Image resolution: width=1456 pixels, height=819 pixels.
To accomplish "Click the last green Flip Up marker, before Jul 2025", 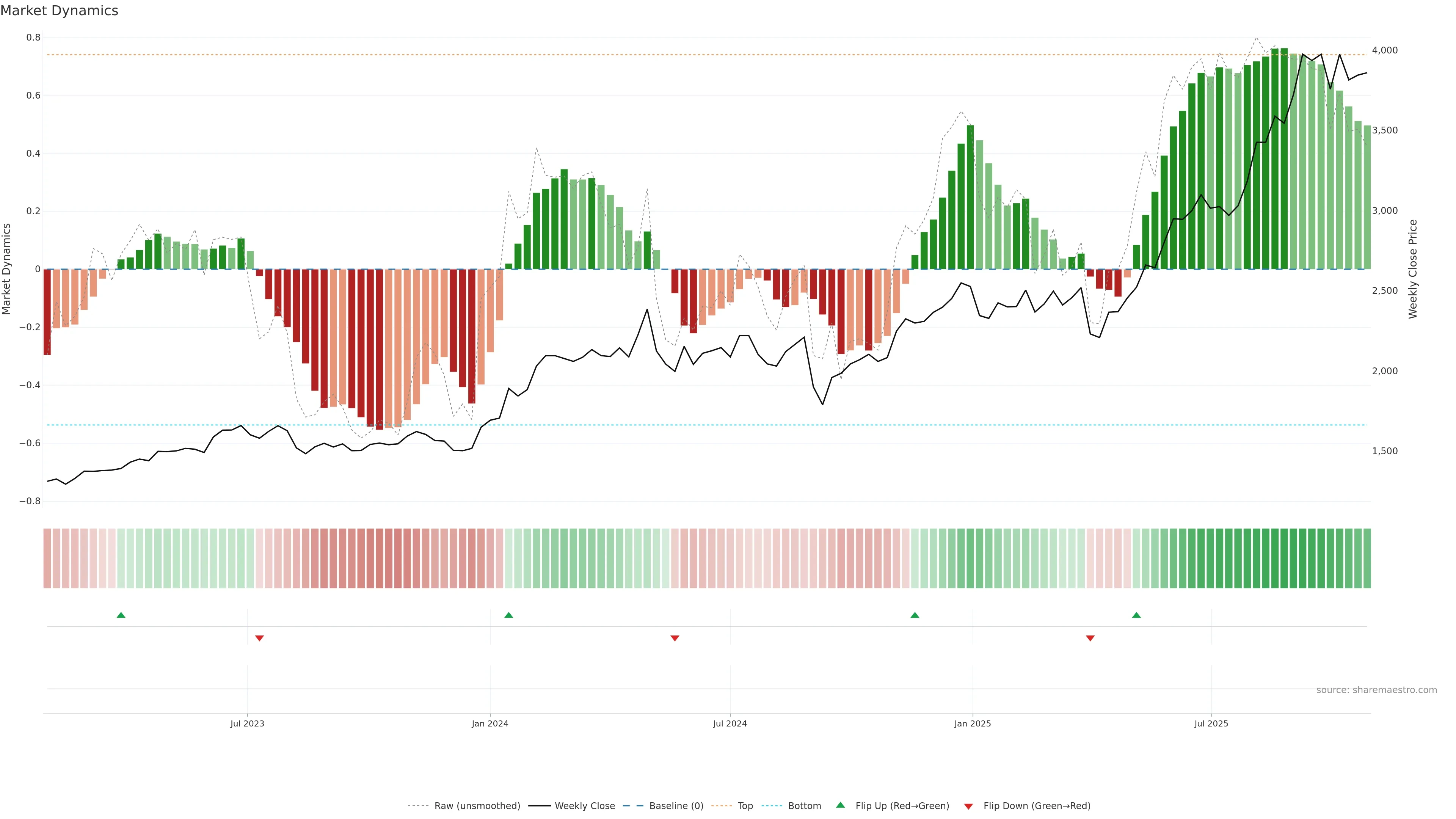I will point(1136,615).
